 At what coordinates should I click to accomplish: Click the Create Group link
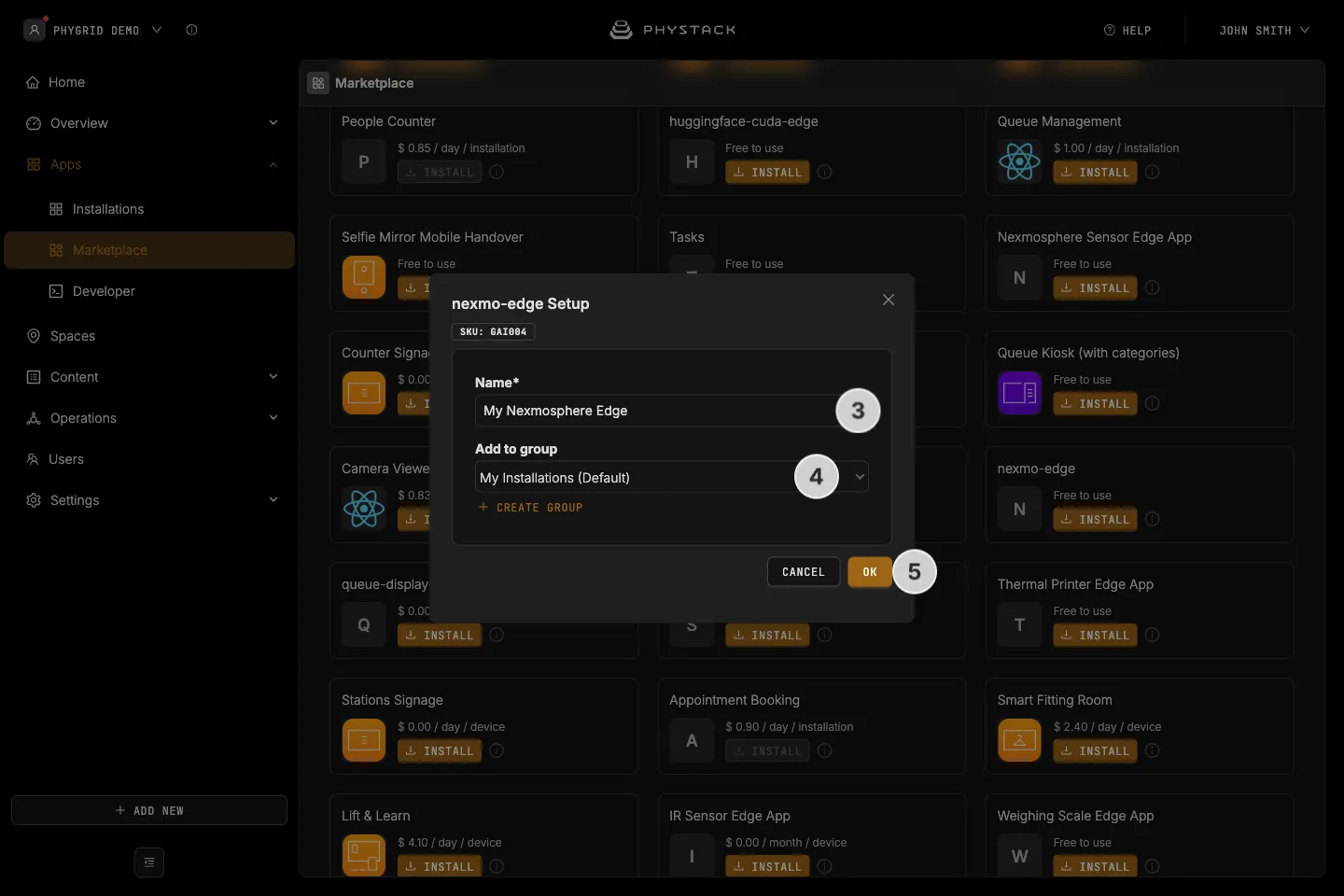pos(530,508)
